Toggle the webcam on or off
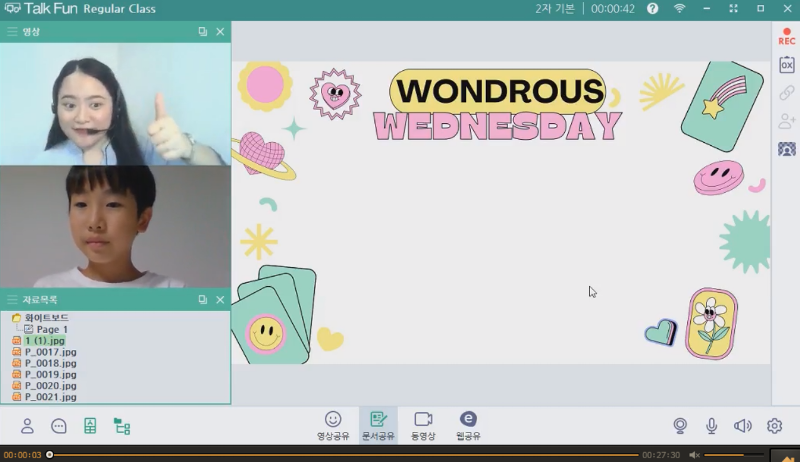The width and height of the screenshot is (800, 462). click(x=680, y=426)
